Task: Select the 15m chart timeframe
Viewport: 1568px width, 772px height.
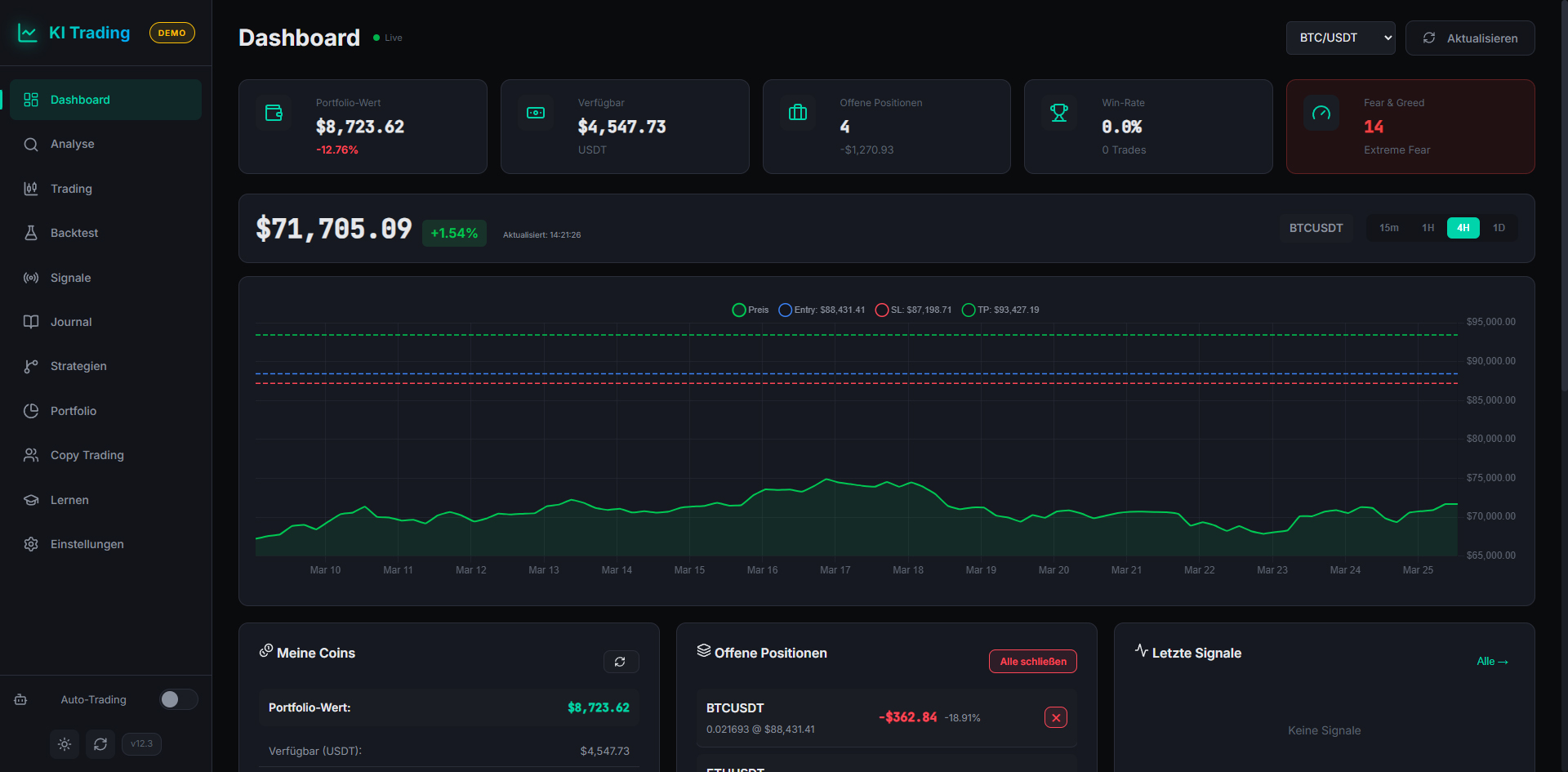Action: tap(1388, 228)
